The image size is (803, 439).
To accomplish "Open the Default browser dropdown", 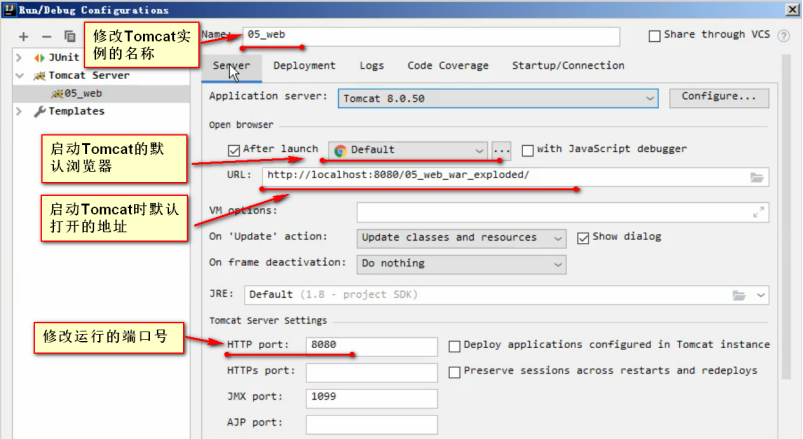I will pyautogui.click(x=408, y=150).
